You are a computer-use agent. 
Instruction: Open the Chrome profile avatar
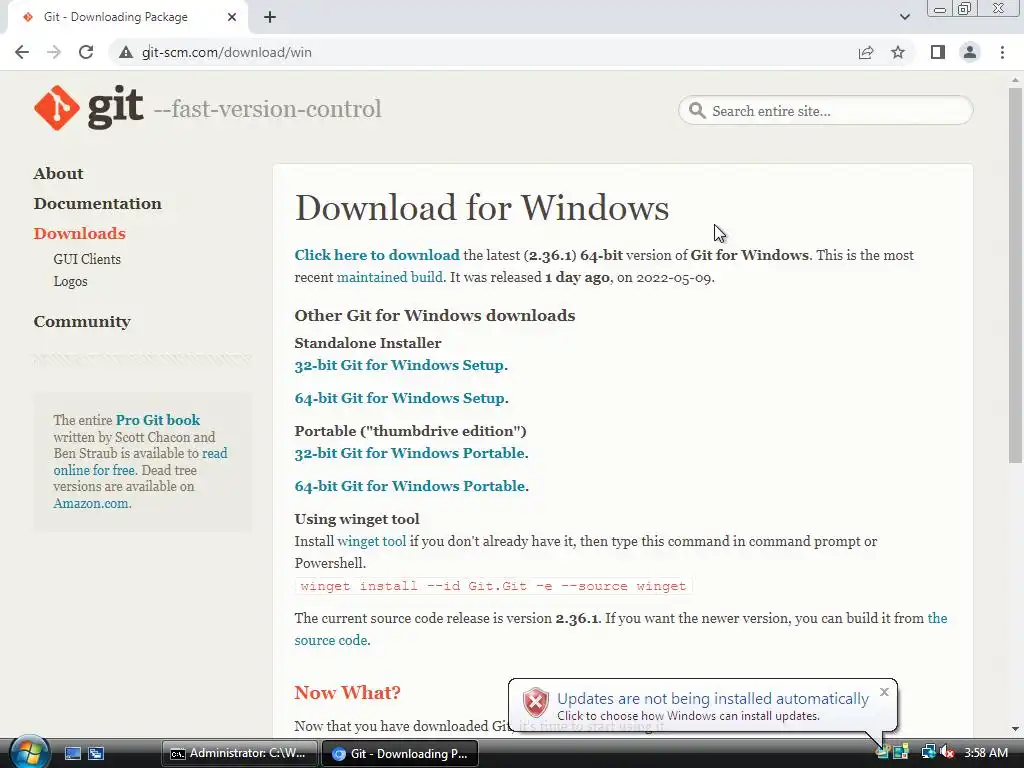[970, 52]
